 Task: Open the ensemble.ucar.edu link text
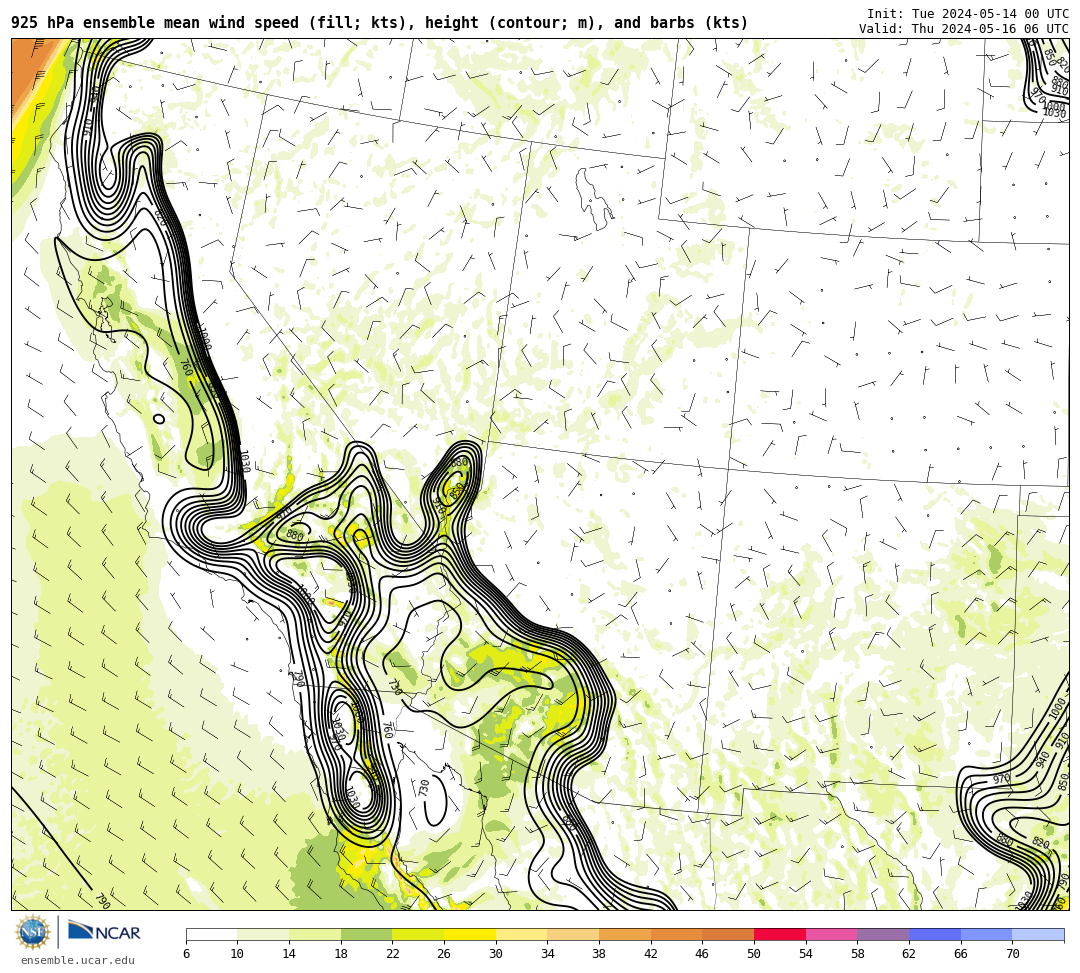click(x=78, y=960)
